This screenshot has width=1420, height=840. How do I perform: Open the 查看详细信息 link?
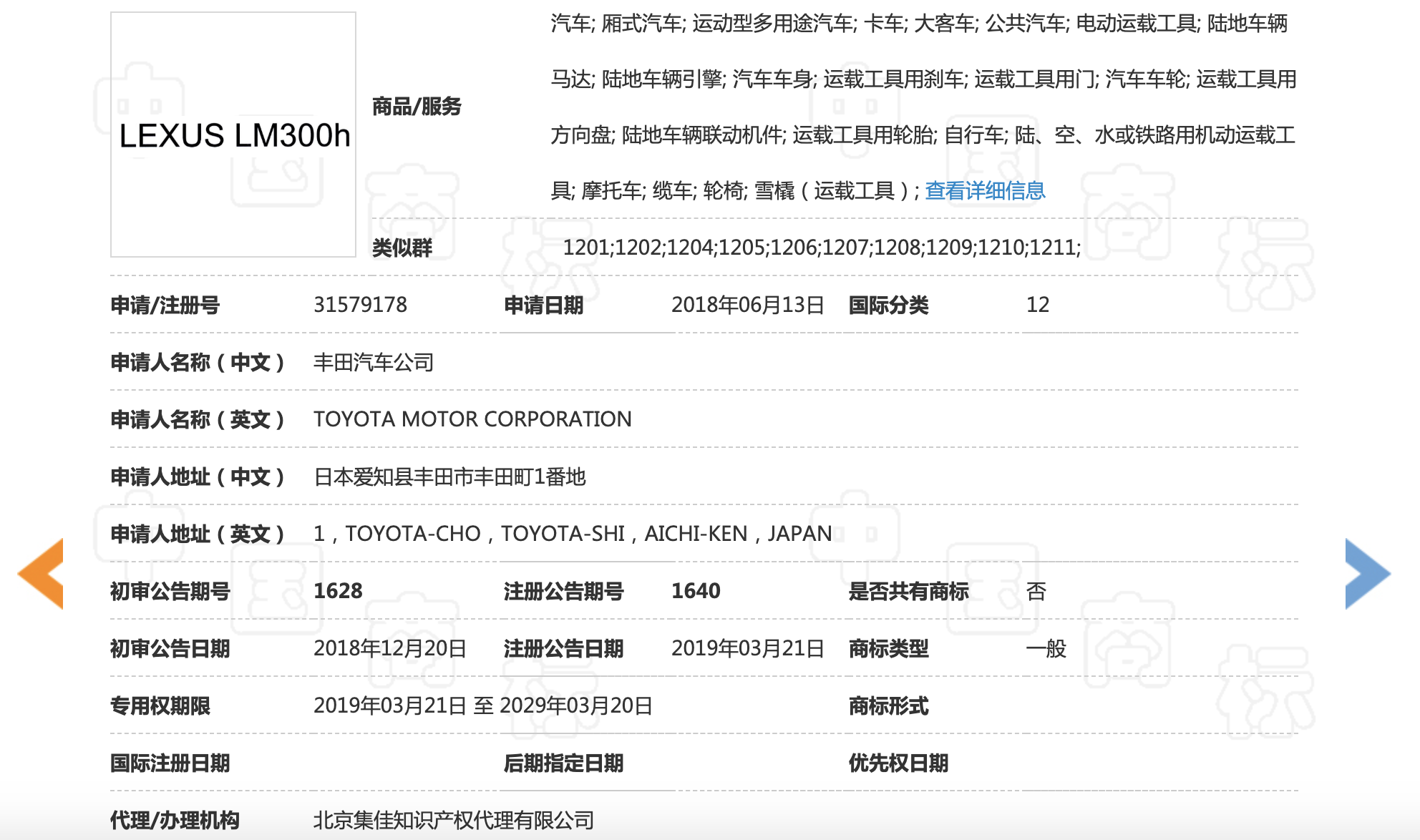click(985, 190)
